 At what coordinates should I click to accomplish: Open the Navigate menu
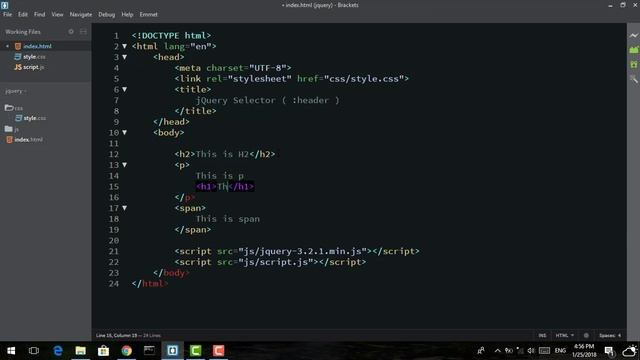[x=81, y=14]
